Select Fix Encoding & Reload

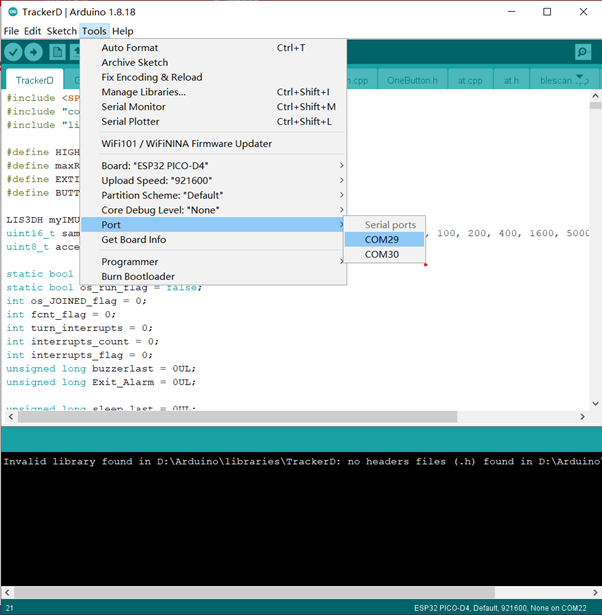tap(213, 77)
